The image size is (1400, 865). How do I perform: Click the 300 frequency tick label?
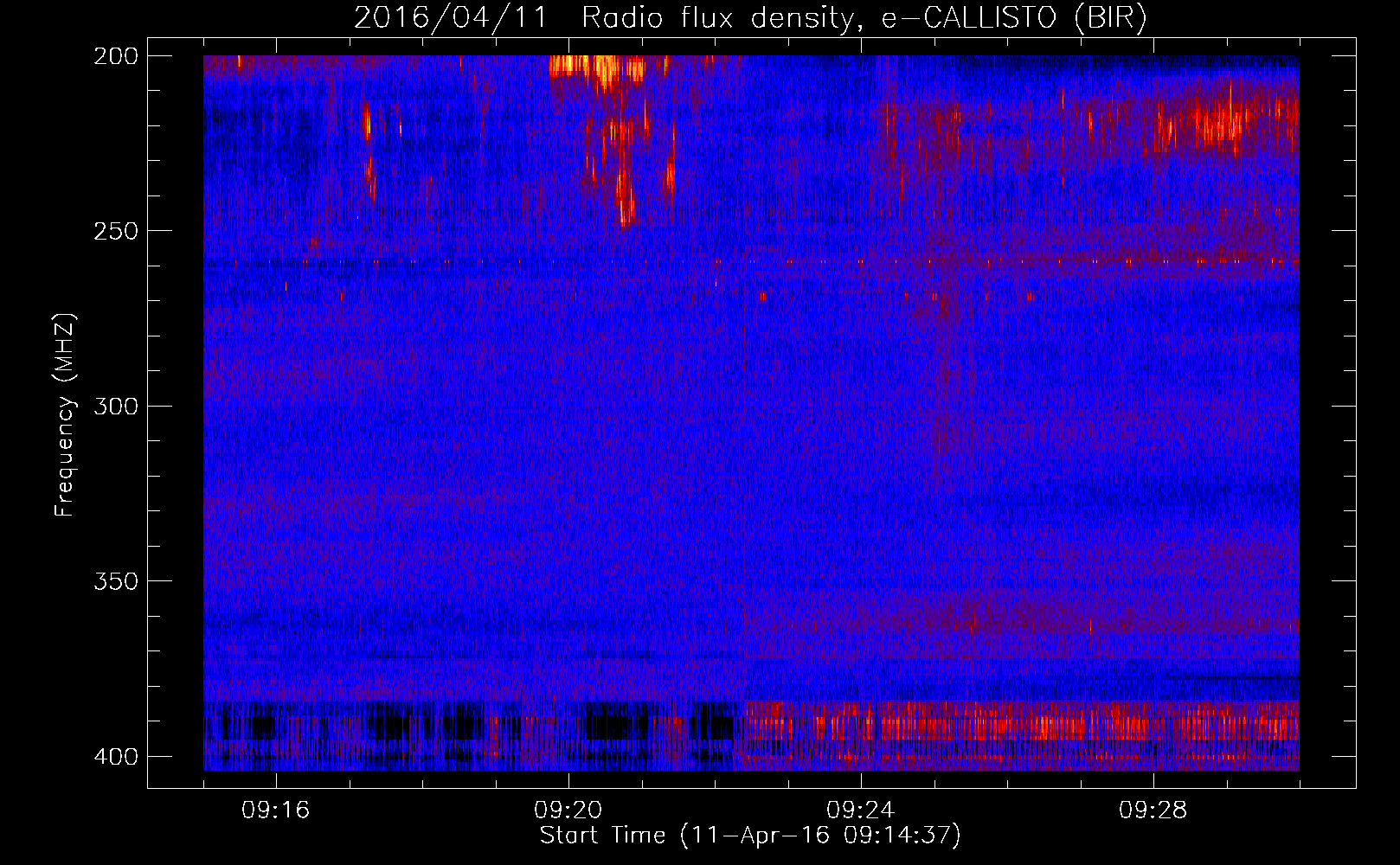(115, 407)
